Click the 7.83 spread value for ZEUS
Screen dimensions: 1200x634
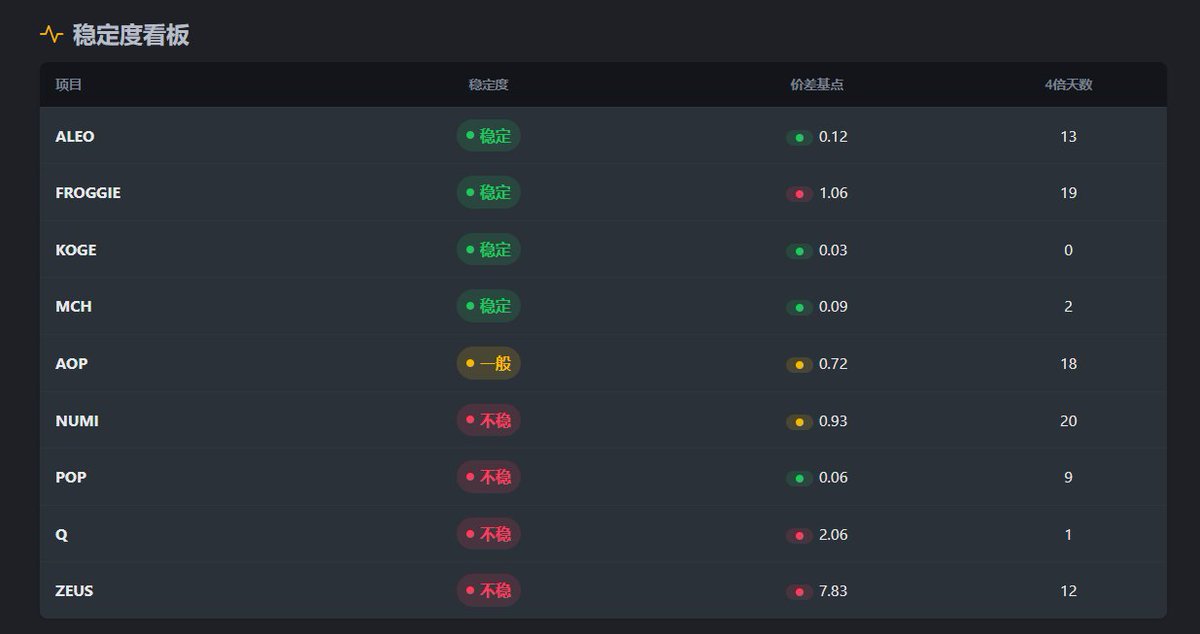[833, 591]
